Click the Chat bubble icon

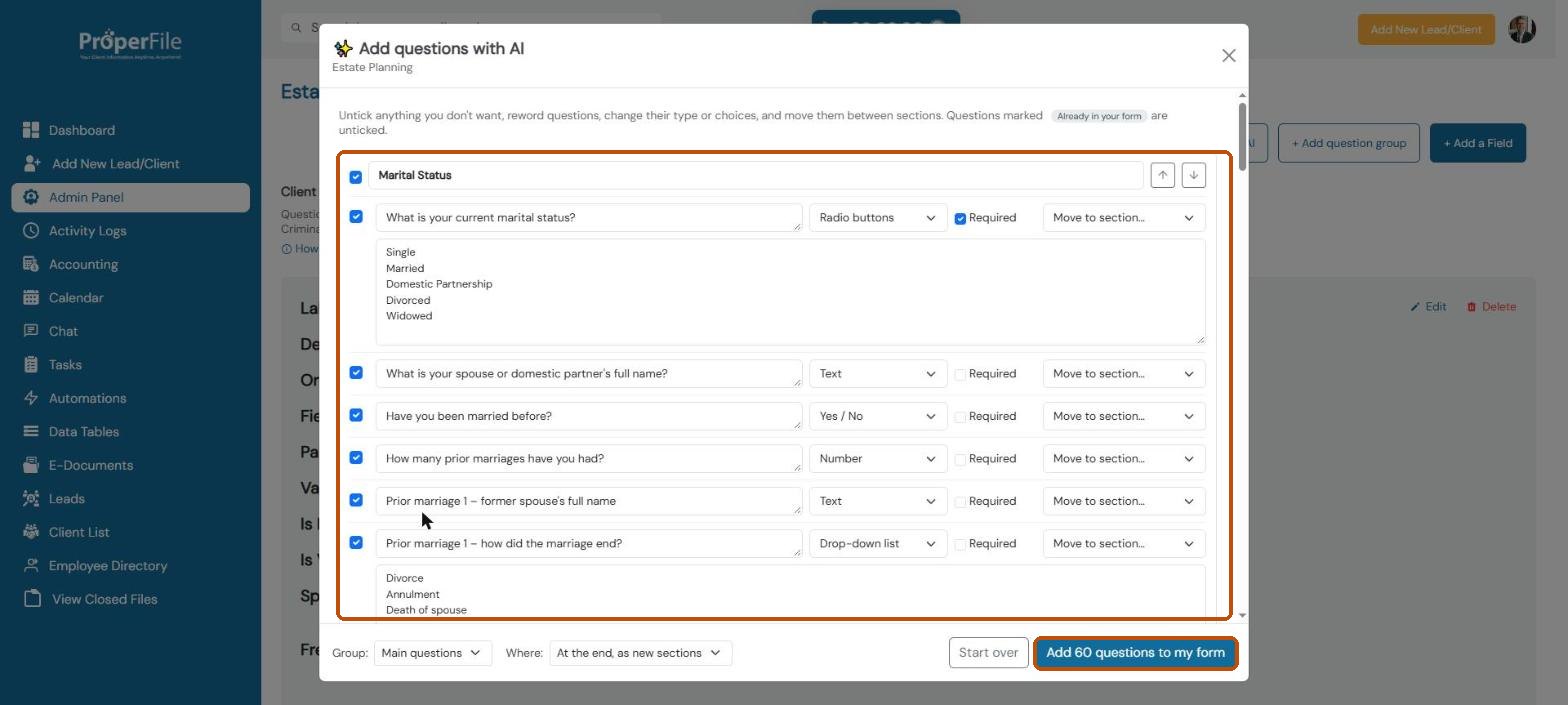click(31, 331)
